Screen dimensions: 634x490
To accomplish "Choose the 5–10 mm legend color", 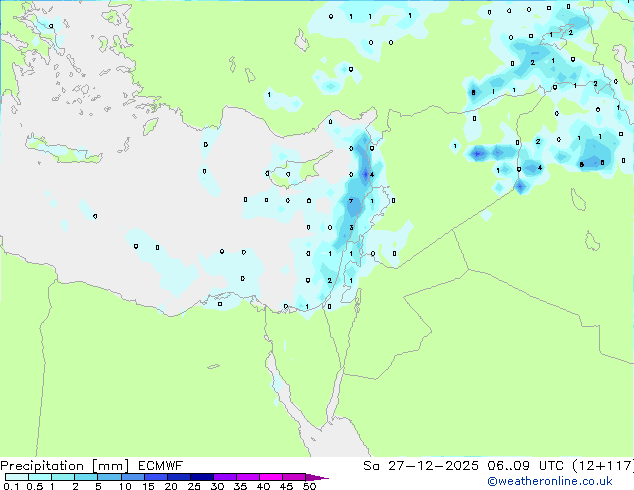I will [109, 477].
